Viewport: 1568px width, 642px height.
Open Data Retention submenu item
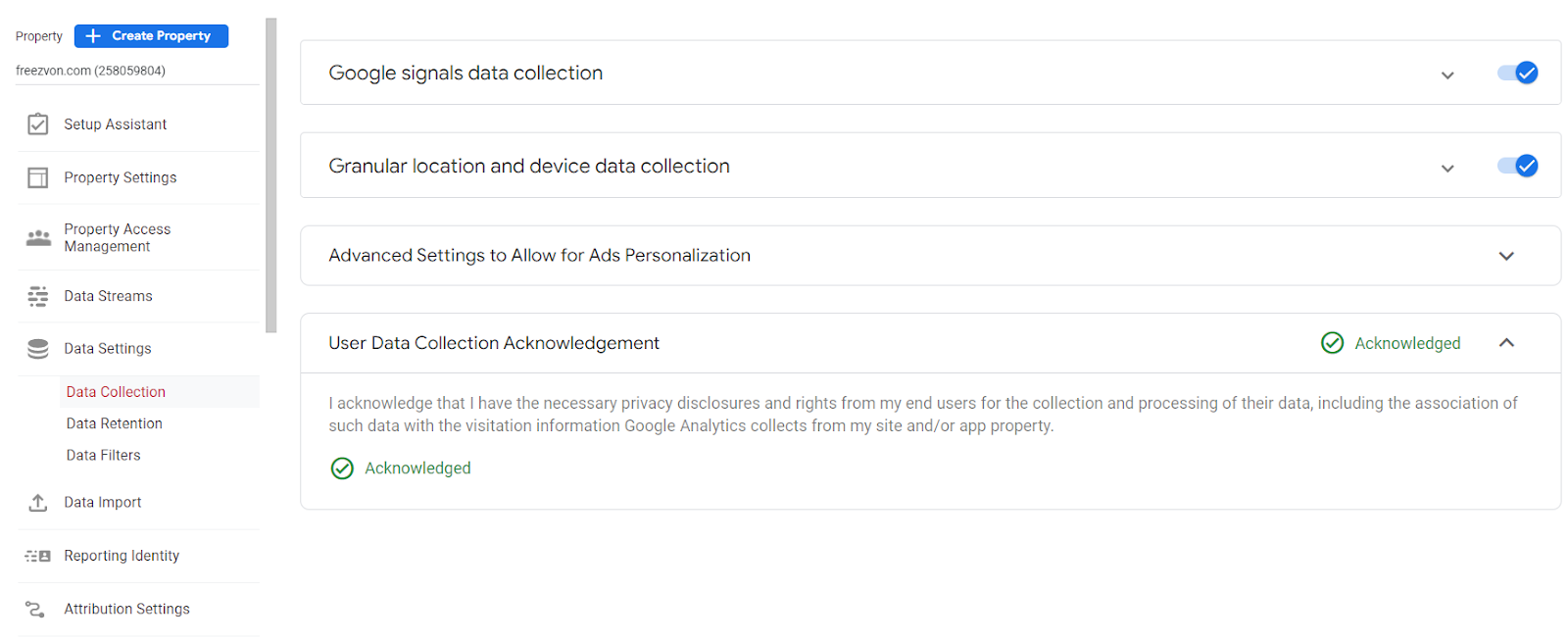115,423
